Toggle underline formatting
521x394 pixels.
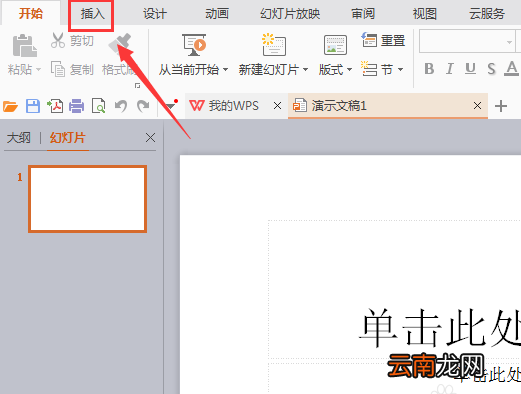470,69
